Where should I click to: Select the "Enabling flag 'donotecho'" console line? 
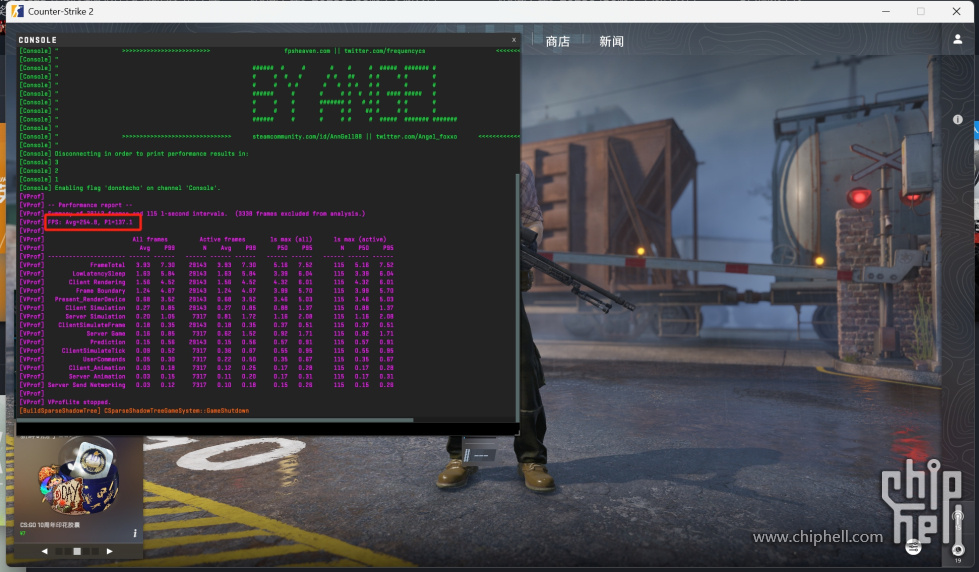(x=137, y=188)
